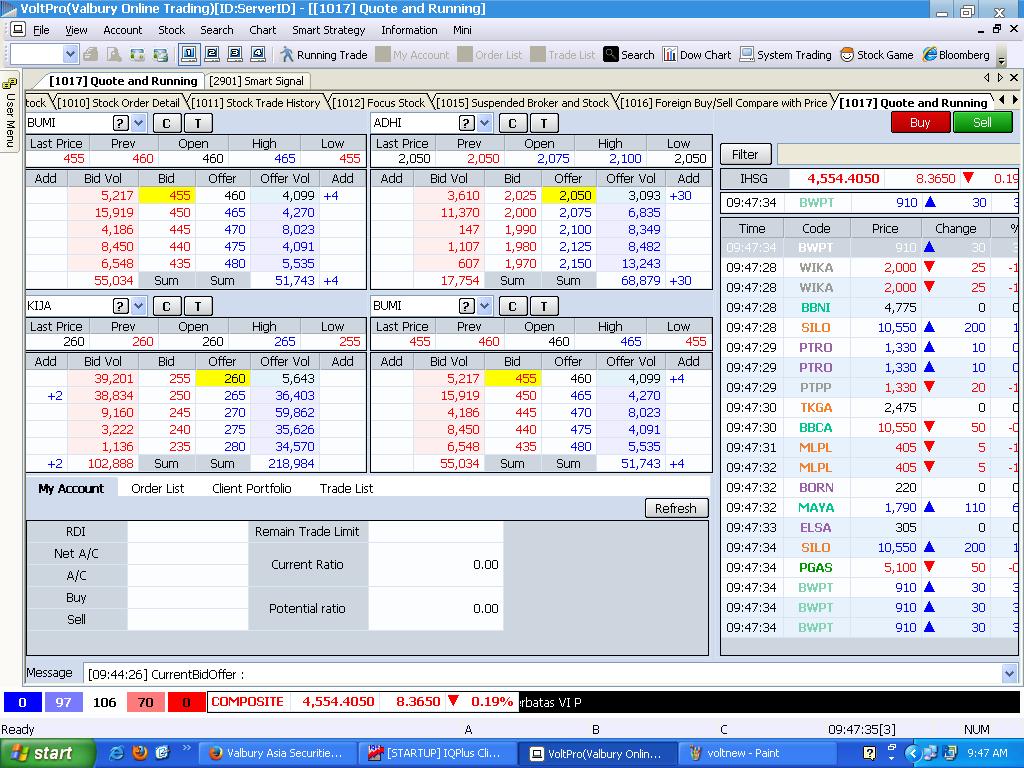Viewport: 1024px width, 768px height.
Task: Open Firefox quick launch icon in taskbar
Action: click(x=139, y=753)
